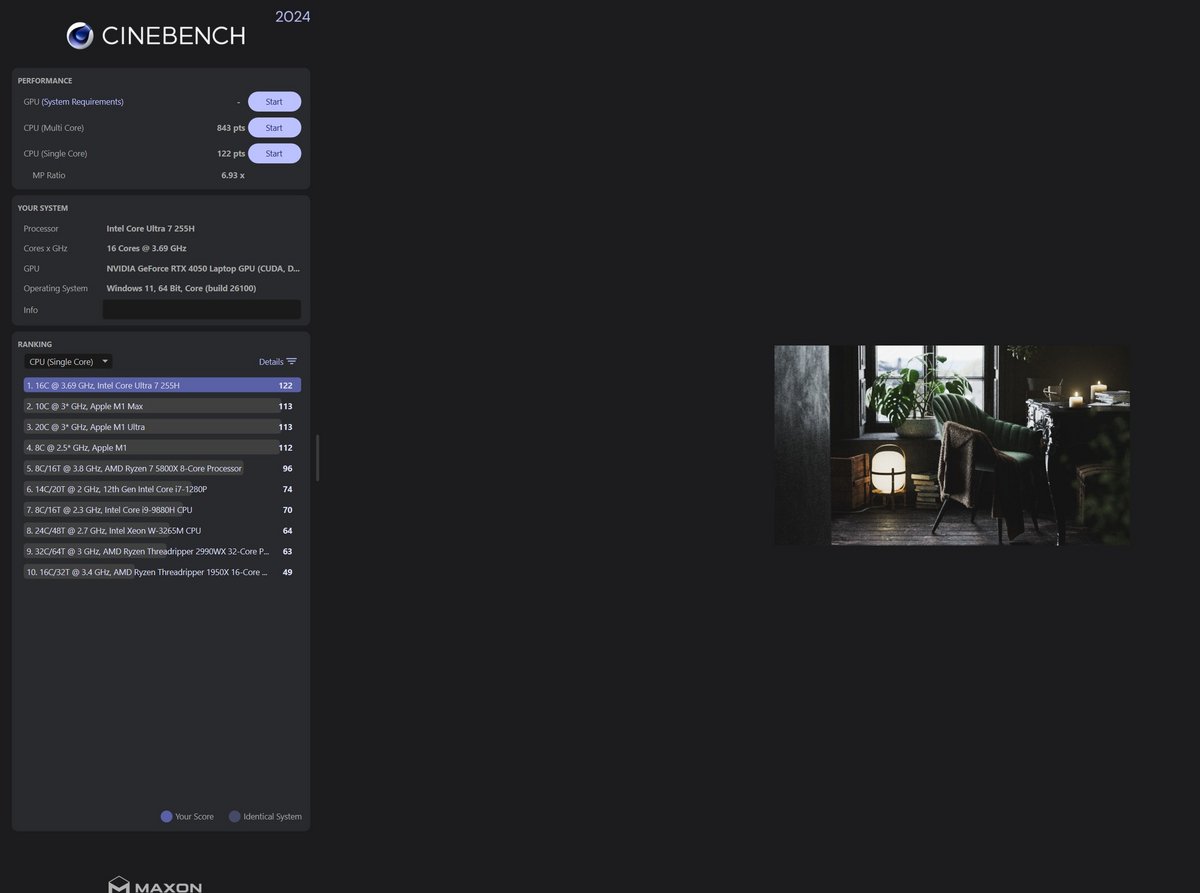Viewport: 1200px width, 893px height.
Task: Run the CPU Single Core test
Action: tap(274, 154)
